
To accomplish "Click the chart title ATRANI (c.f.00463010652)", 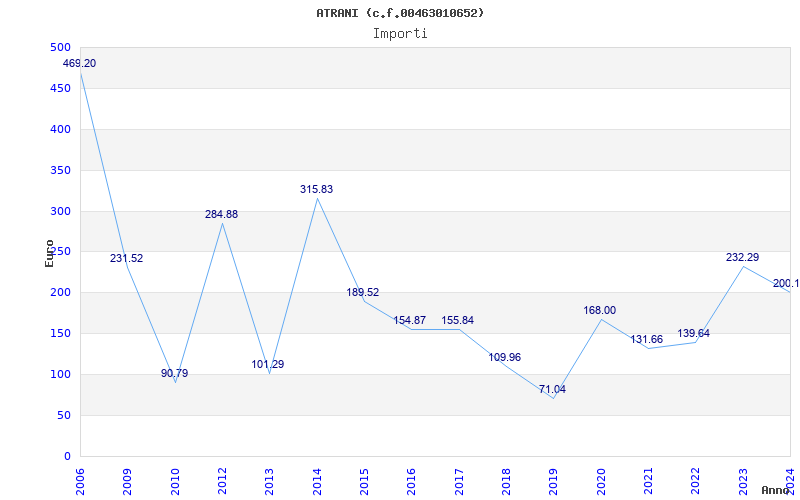I will tap(400, 13).
